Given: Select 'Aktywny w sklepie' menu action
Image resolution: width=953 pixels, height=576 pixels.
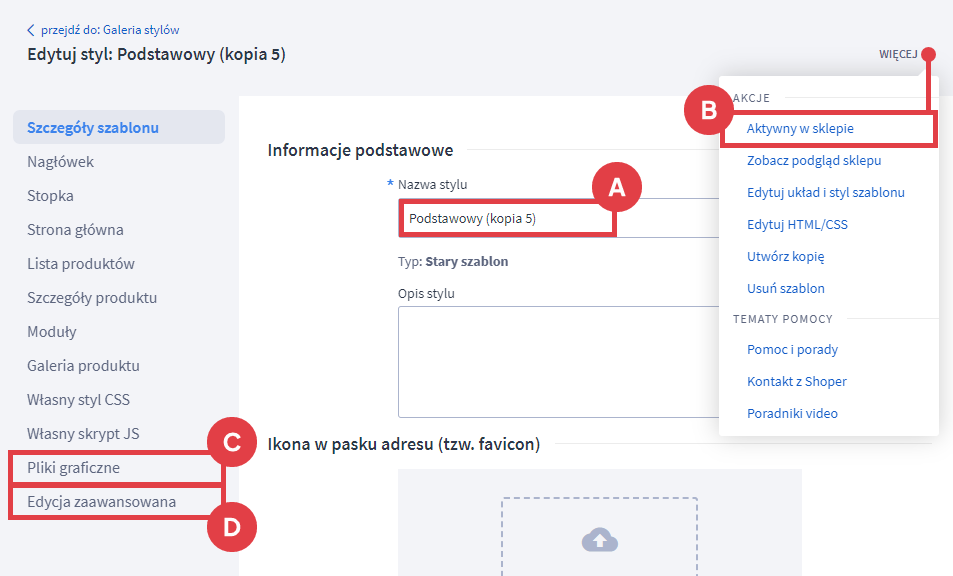Looking at the screenshot, I should (800, 129).
